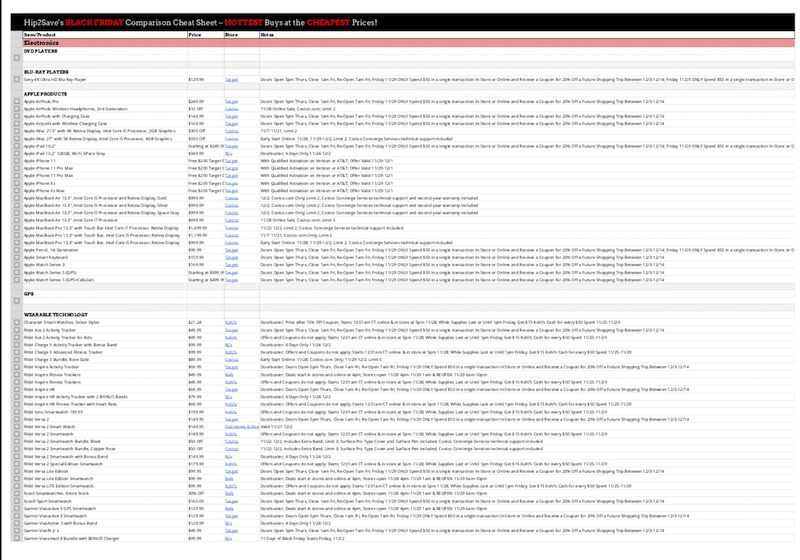Open Target store link for Apple AirPods Pro
Image resolution: width=800 pixels, height=560 pixels.
coord(231,101)
